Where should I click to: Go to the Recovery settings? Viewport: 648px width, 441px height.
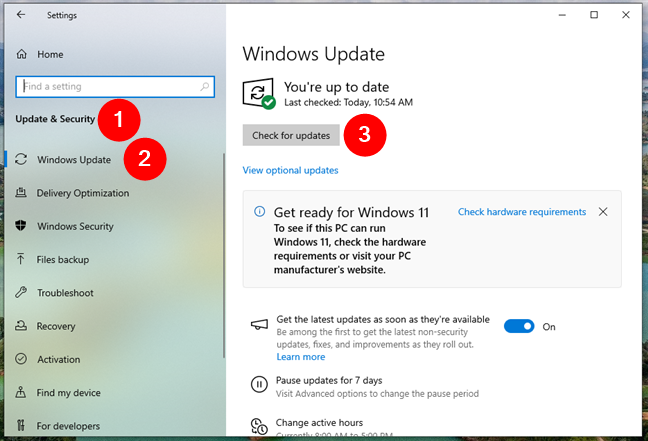pyautogui.click(x=56, y=326)
